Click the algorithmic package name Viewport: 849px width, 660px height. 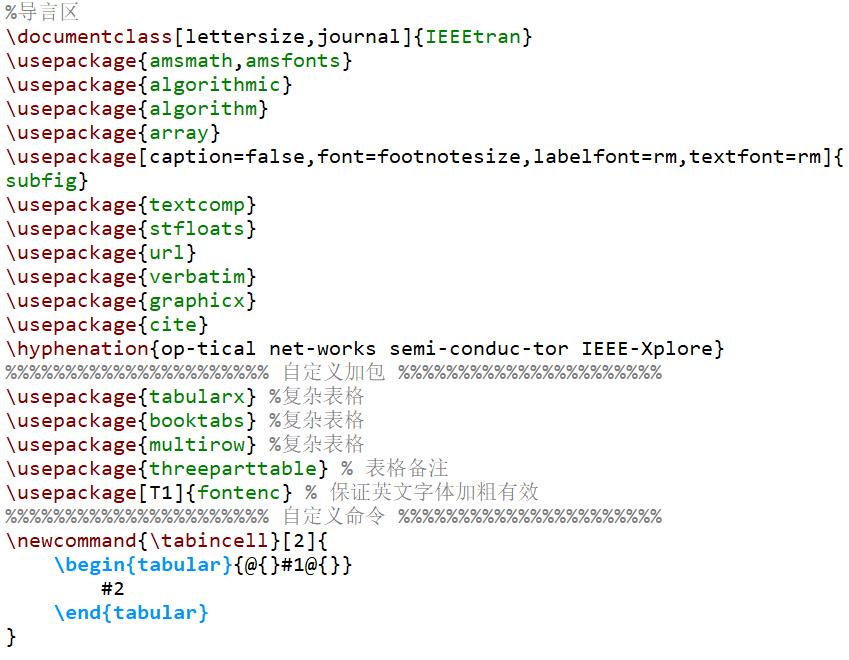tap(215, 85)
